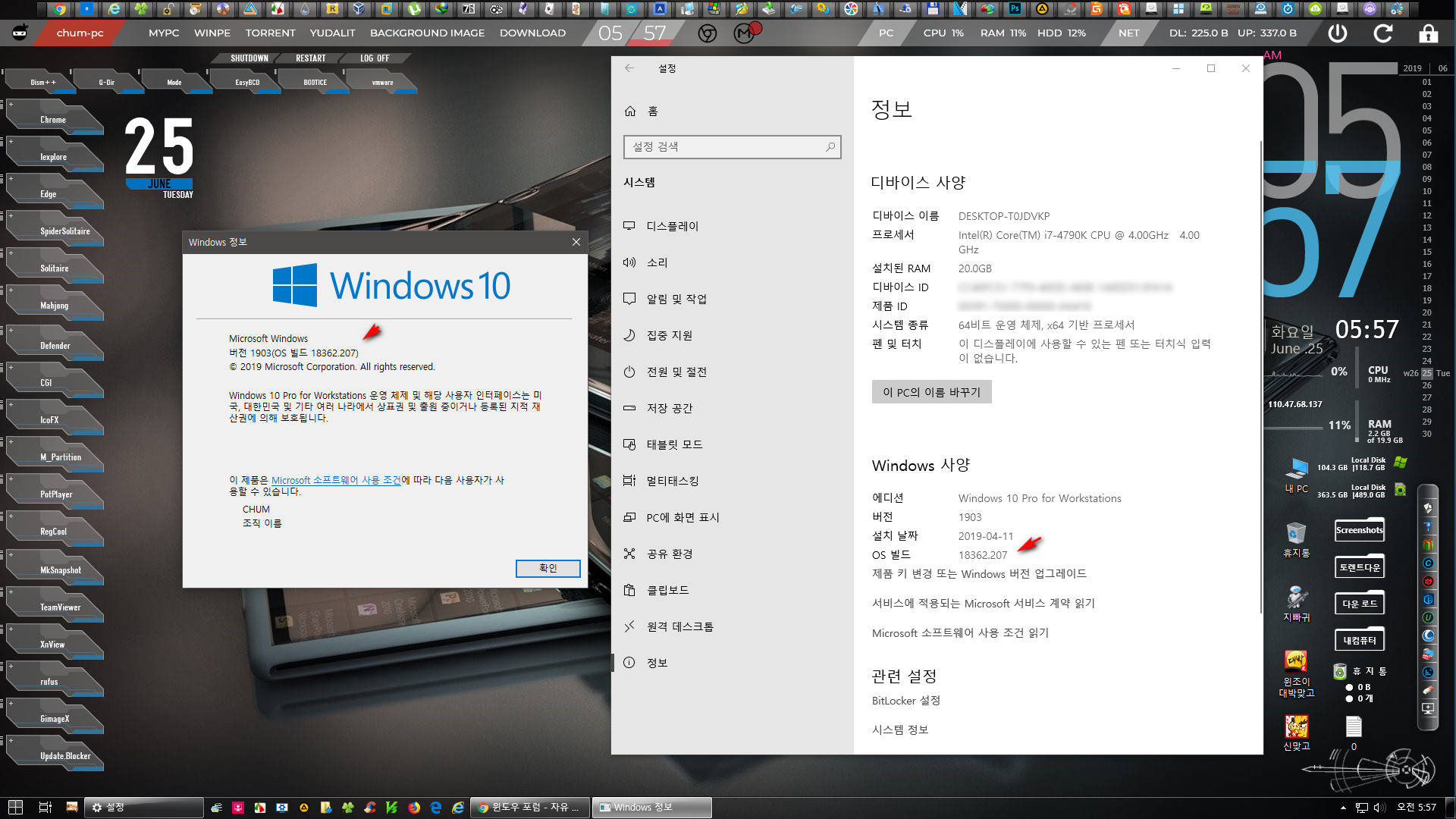This screenshot has width=1456, height=819.
Task: Open Microsoft 서비스 계약 읽기 link
Action: tap(984, 604)
